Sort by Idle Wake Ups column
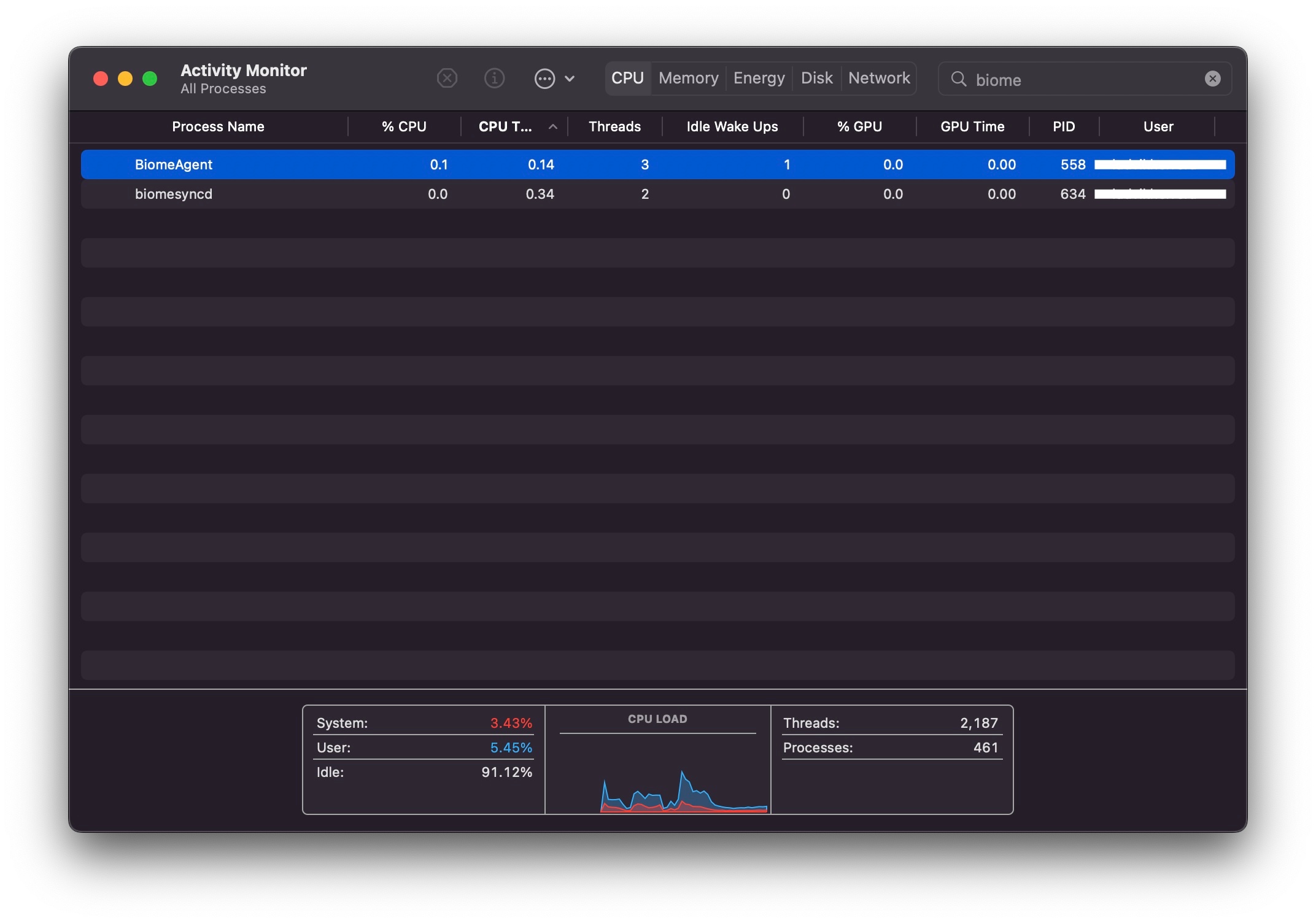 [x=732, y=127]
